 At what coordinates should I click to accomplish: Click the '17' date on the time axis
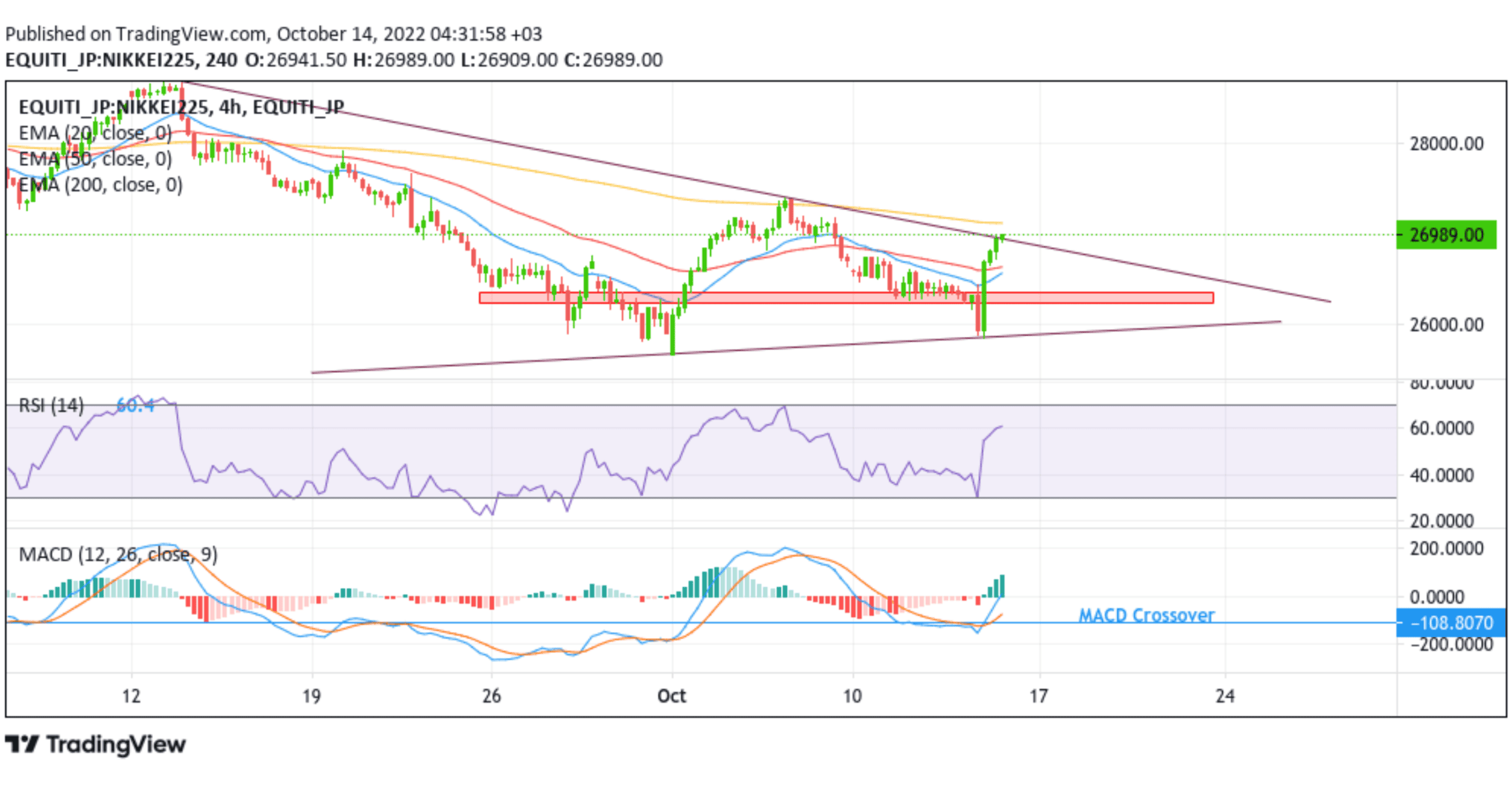click(1039, 696)
